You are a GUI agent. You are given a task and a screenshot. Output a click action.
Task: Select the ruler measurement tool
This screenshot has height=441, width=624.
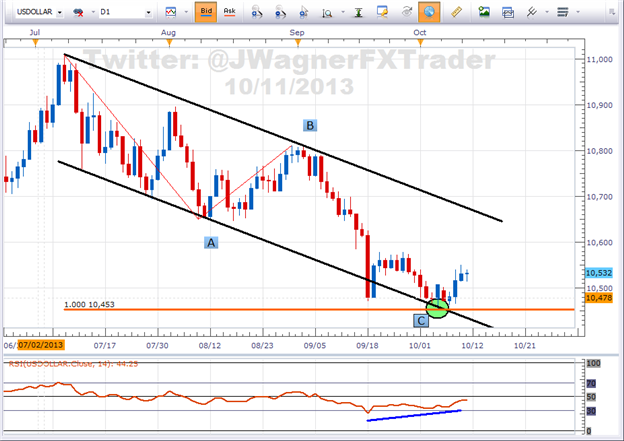click(456, 12)
